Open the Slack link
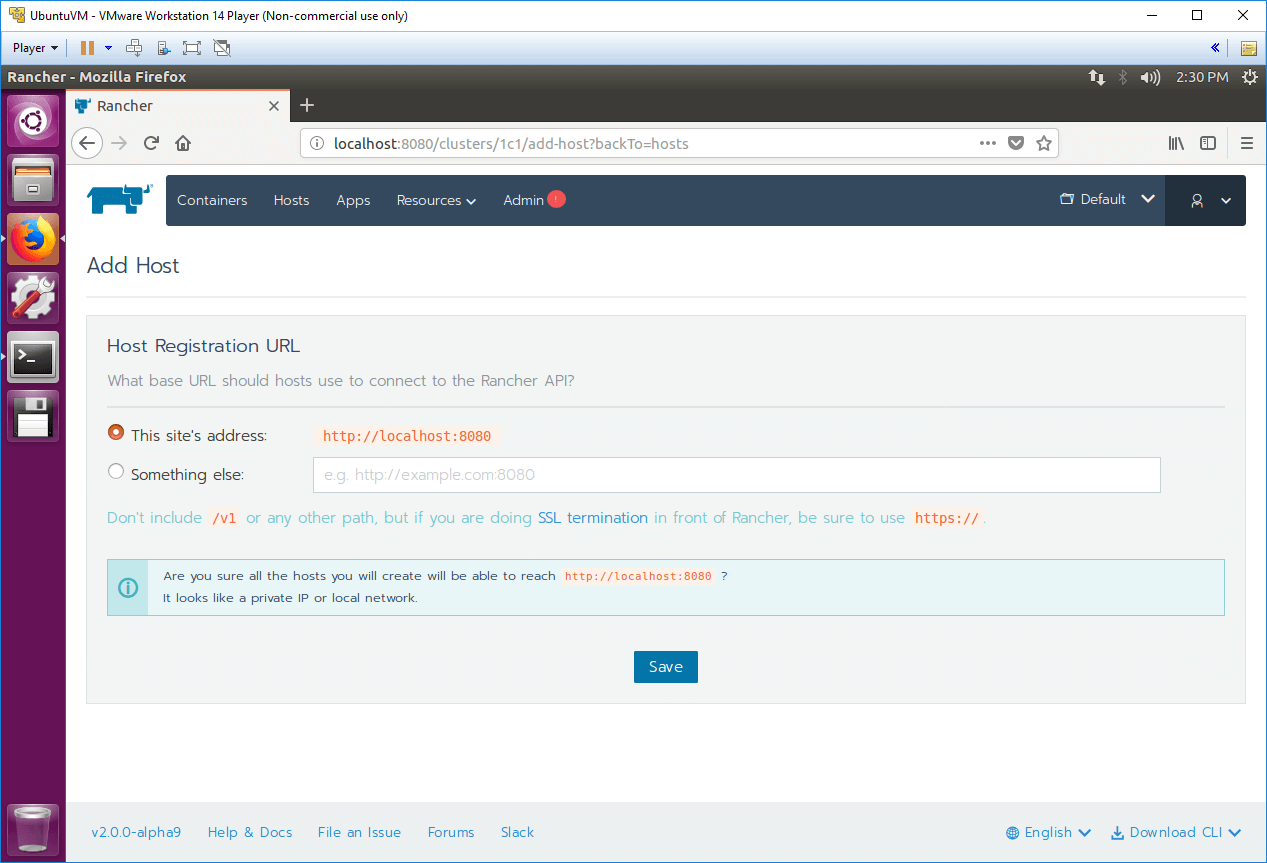The height and width of the screenshot is (863, 1267). coord(517,832)
